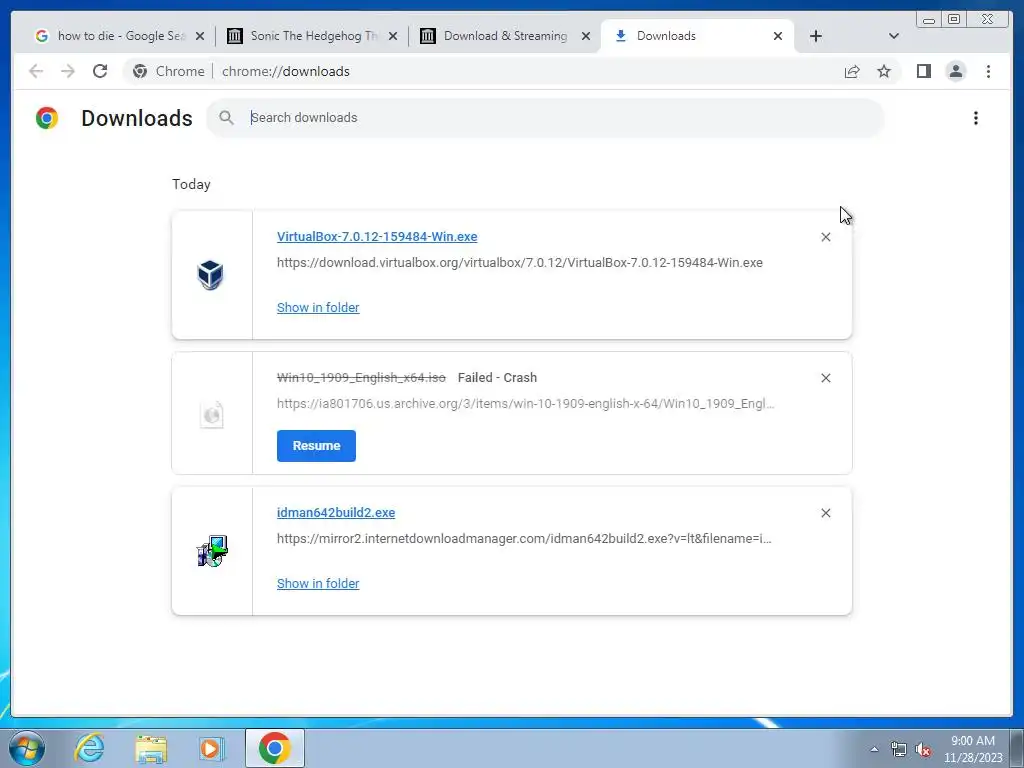This screenshot has width=1024, height=768.
Task: Open VirtualBox-7.0.12-159484-Win.exe file link
Action: tap(377, 236)
